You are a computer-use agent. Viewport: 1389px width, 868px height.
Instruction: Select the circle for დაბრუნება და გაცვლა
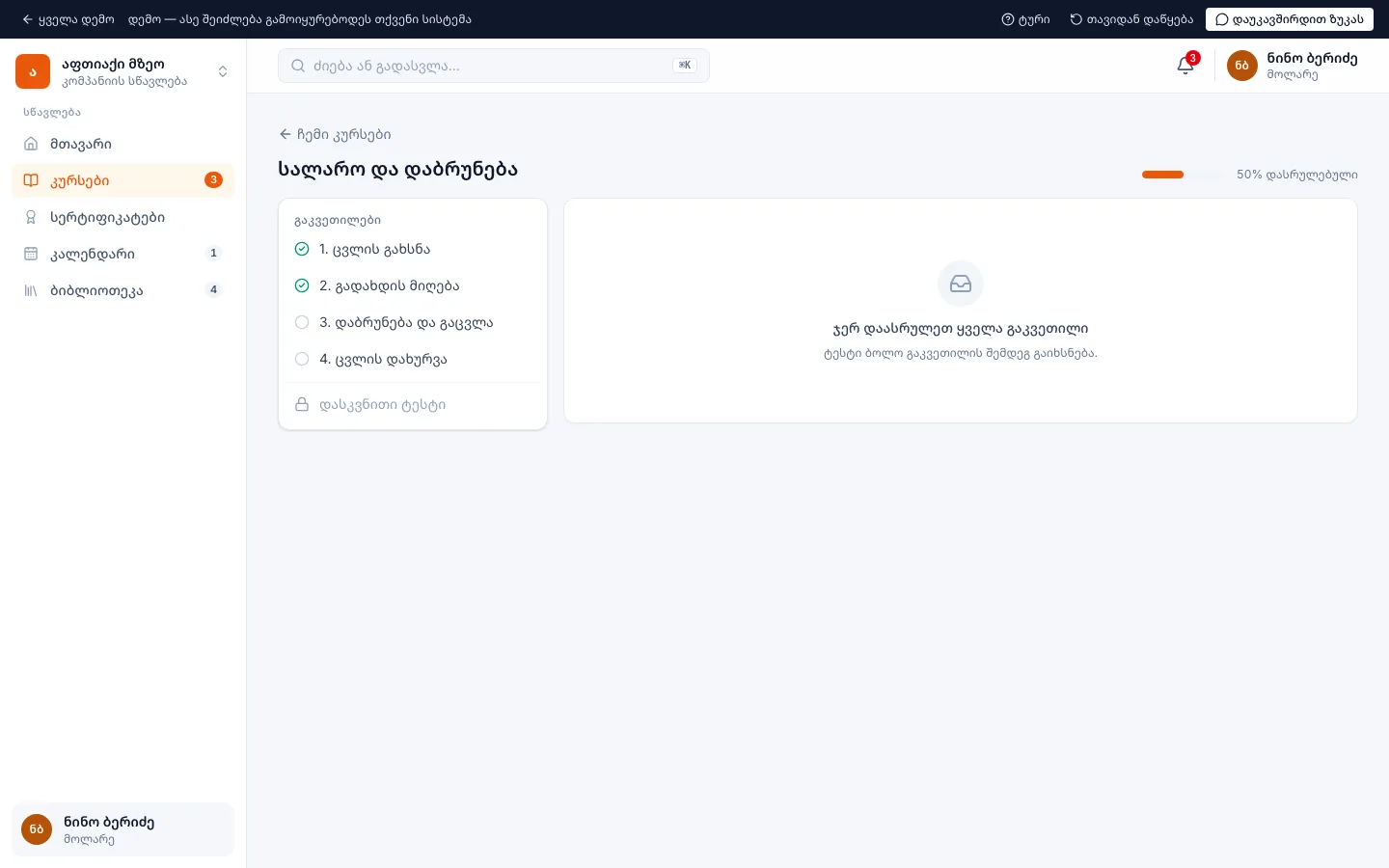click(x=302, y=322)
